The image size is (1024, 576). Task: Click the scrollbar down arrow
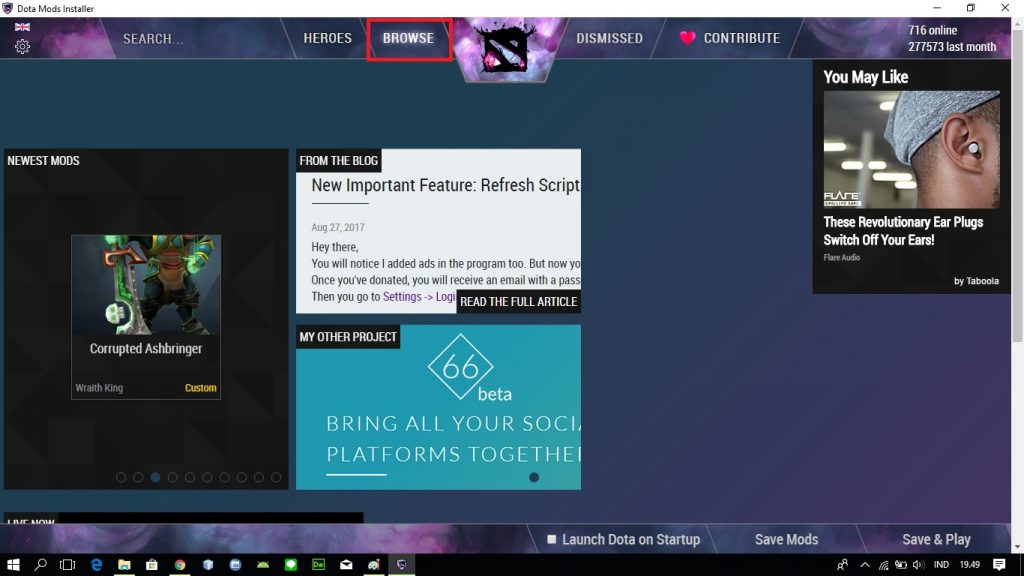point(1017,547)
